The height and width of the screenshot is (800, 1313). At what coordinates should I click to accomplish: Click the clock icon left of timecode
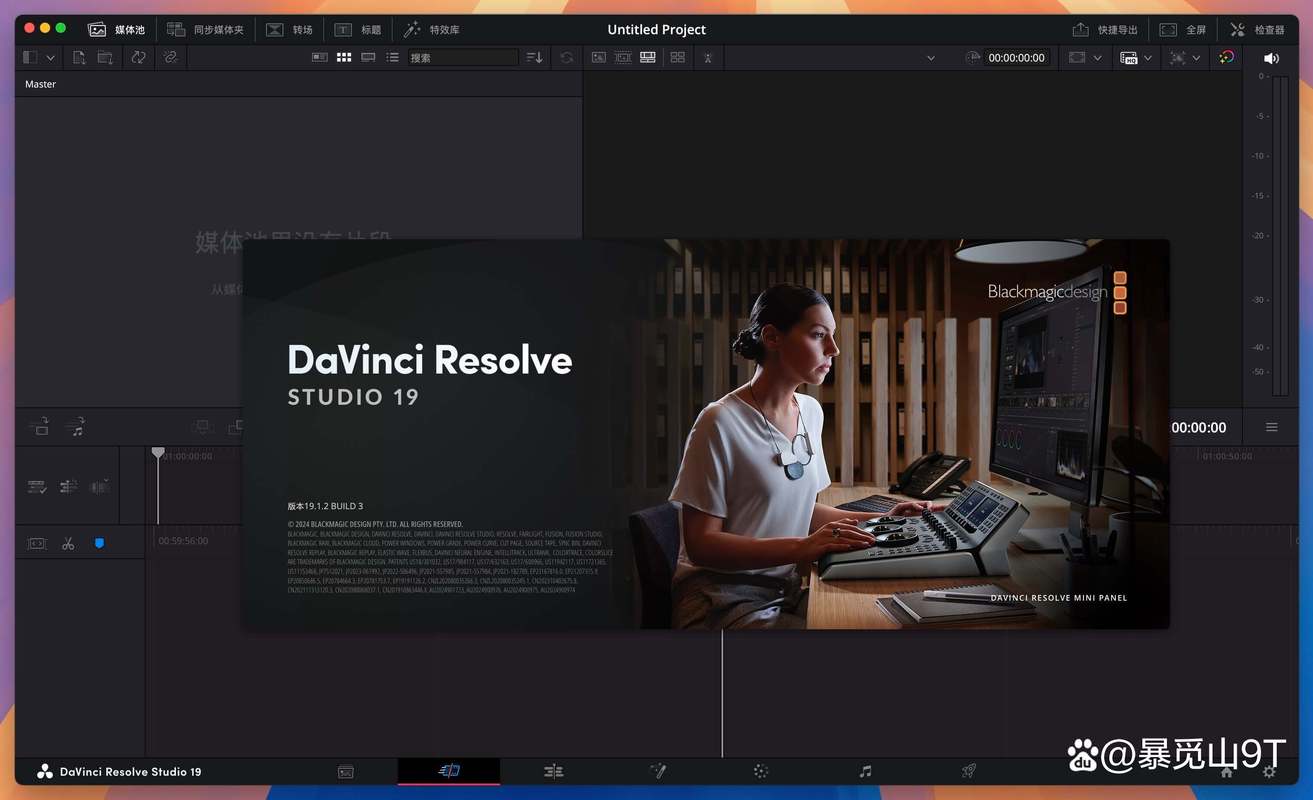(x=973, y=58)
